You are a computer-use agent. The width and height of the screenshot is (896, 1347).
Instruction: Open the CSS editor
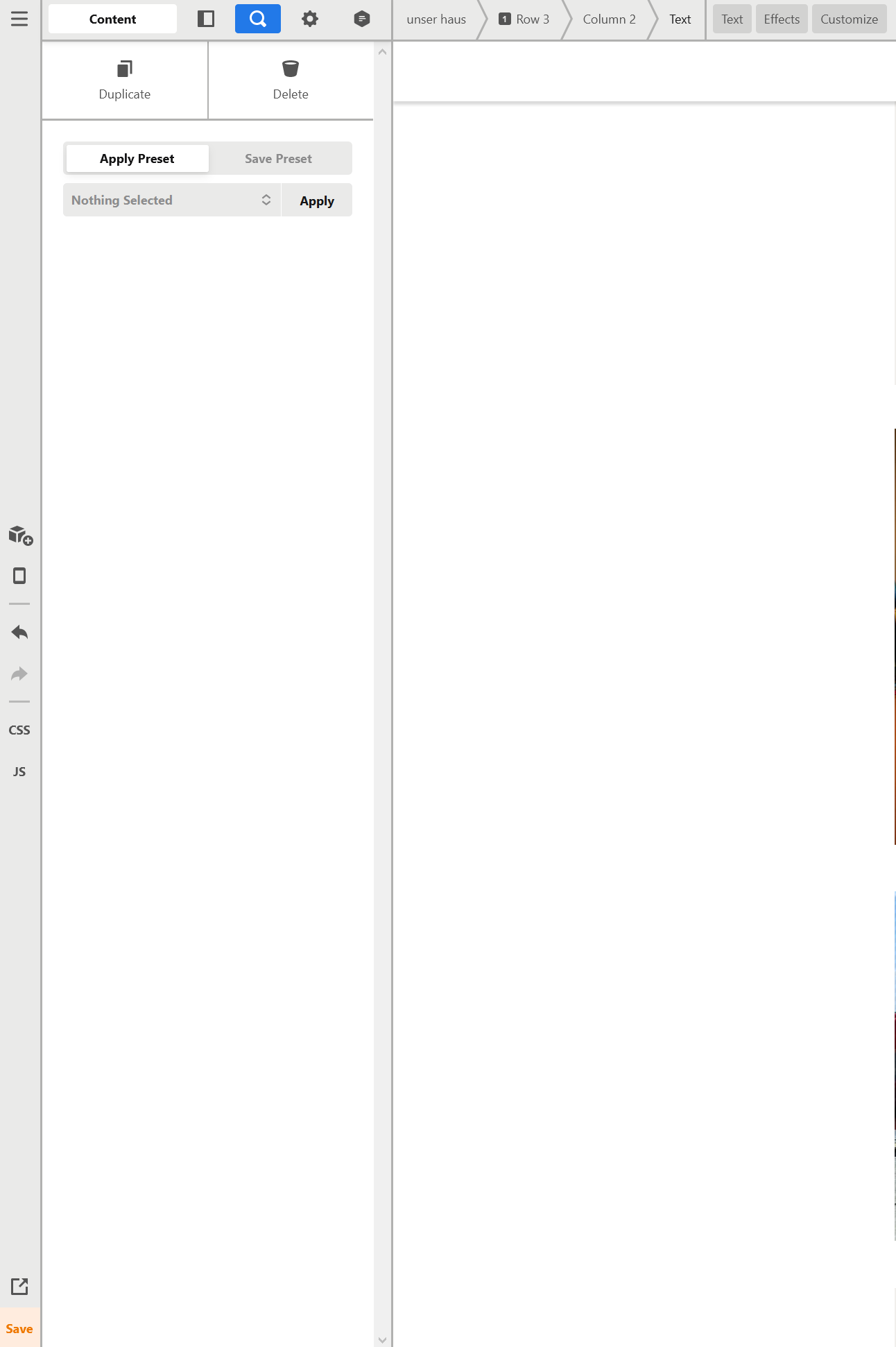tap(19, 730)
